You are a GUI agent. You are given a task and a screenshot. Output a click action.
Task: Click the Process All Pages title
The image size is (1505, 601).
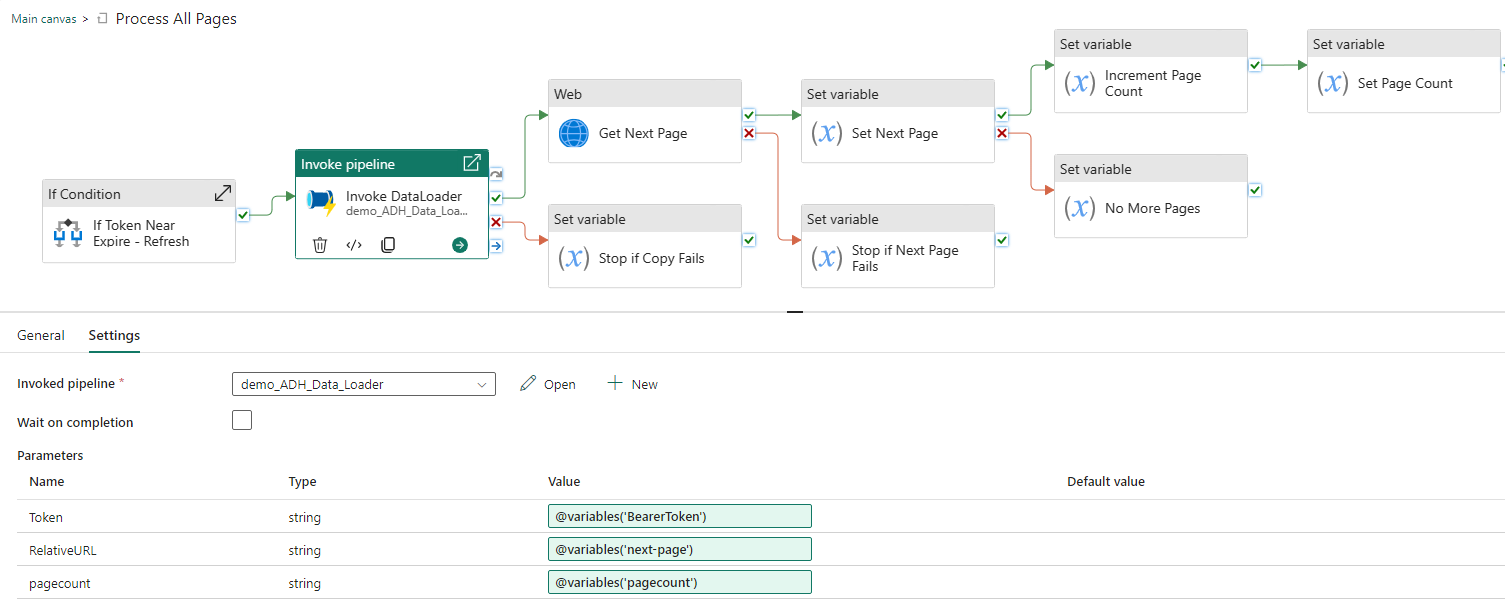pos(176,19)
